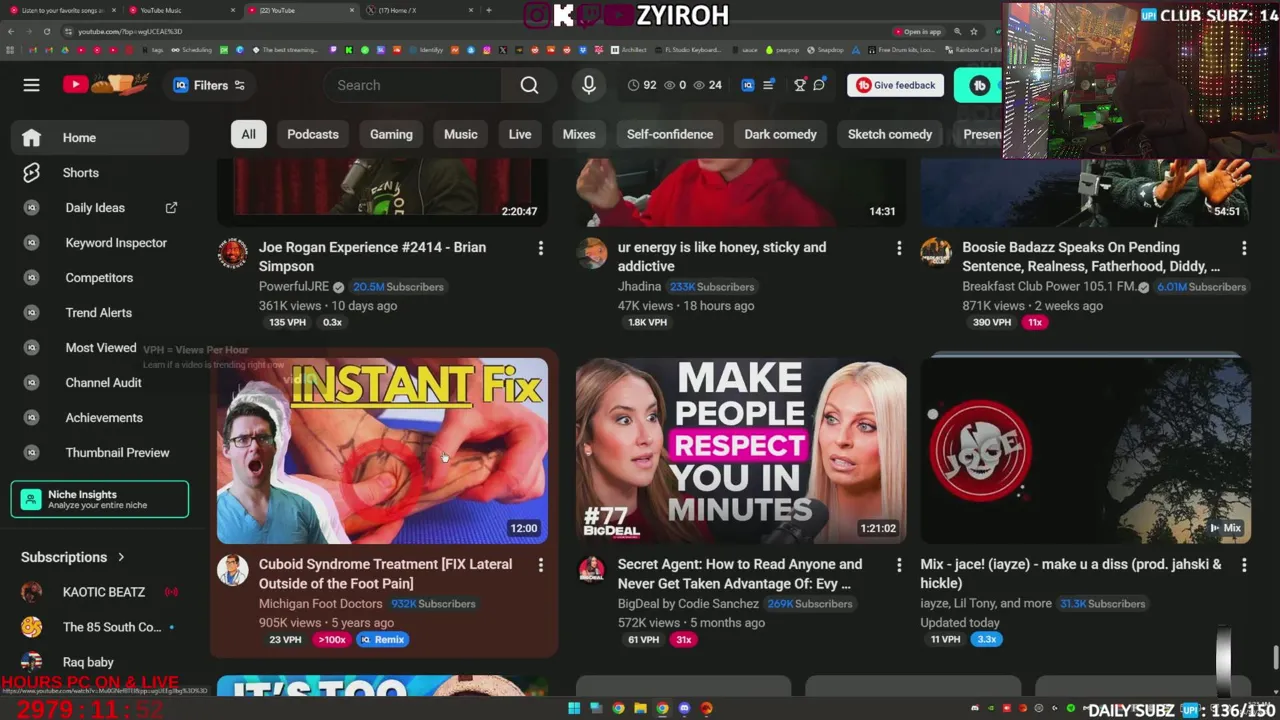Reload the page in Chrome

[x=47, y=31]
